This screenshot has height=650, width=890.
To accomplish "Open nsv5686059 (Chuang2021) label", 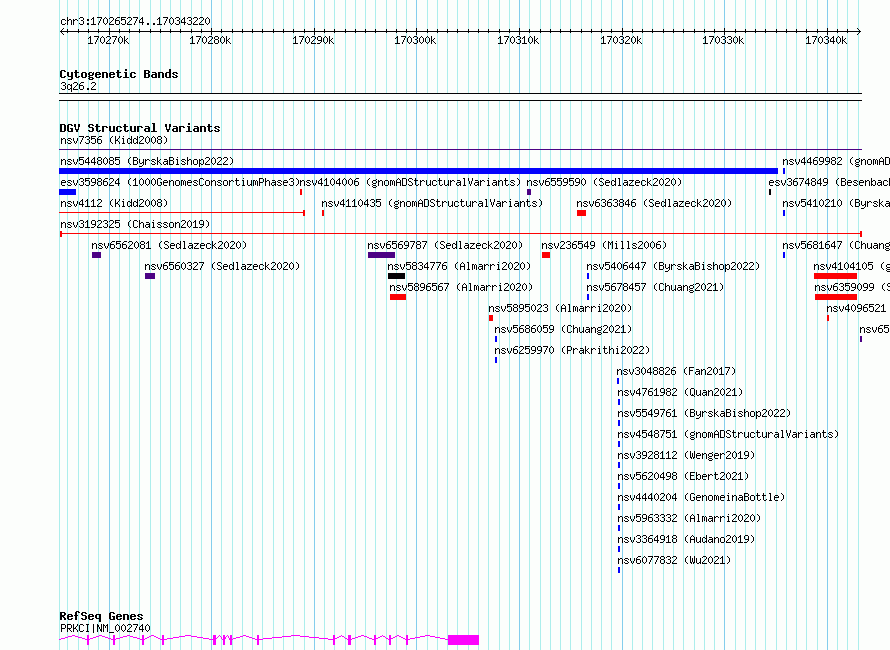I will pyautogui.click(x=563, y=329).
